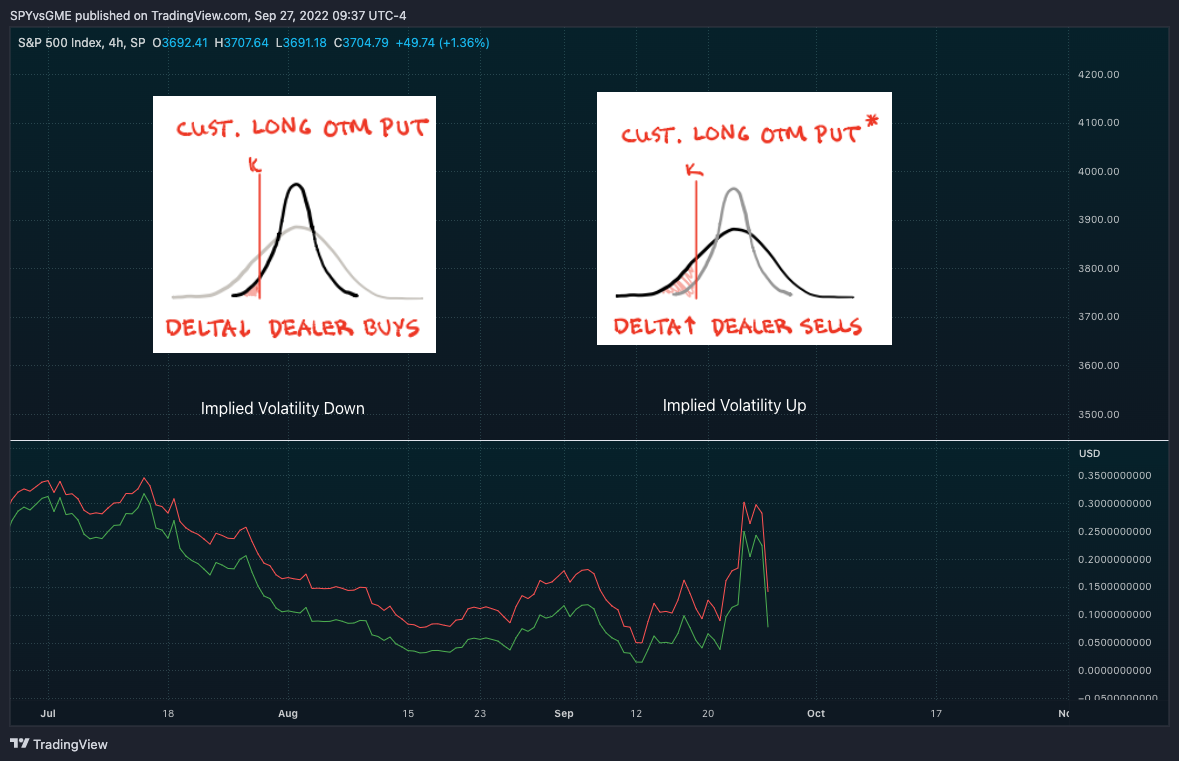Click the 4100.00 price scale label
Viewport: 1179px width, 761px height.
coord(1099,123)
